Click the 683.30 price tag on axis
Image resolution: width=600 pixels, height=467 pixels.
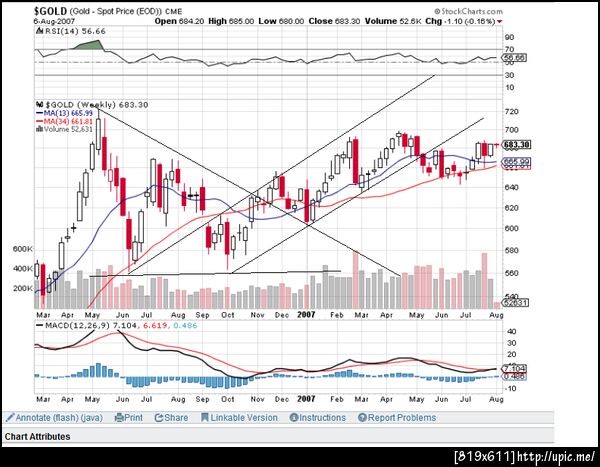[517, 145]
